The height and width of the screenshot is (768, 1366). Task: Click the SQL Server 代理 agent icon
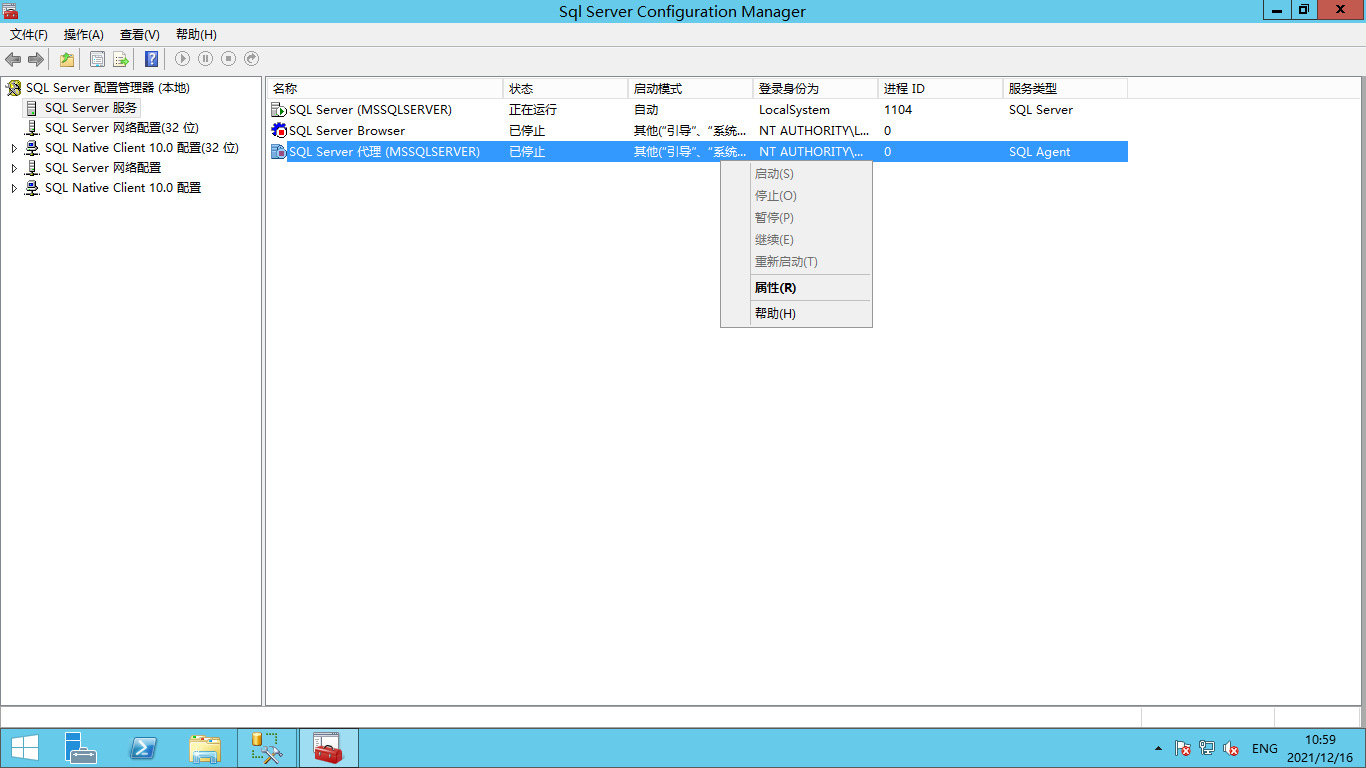[279, 151]
